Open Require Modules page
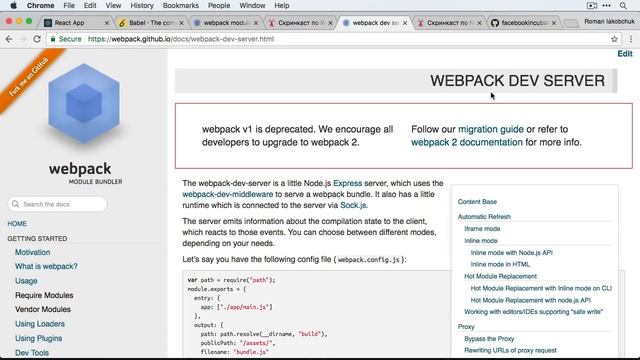The width and height of the screenshot is (640, 360). (44, 295)
